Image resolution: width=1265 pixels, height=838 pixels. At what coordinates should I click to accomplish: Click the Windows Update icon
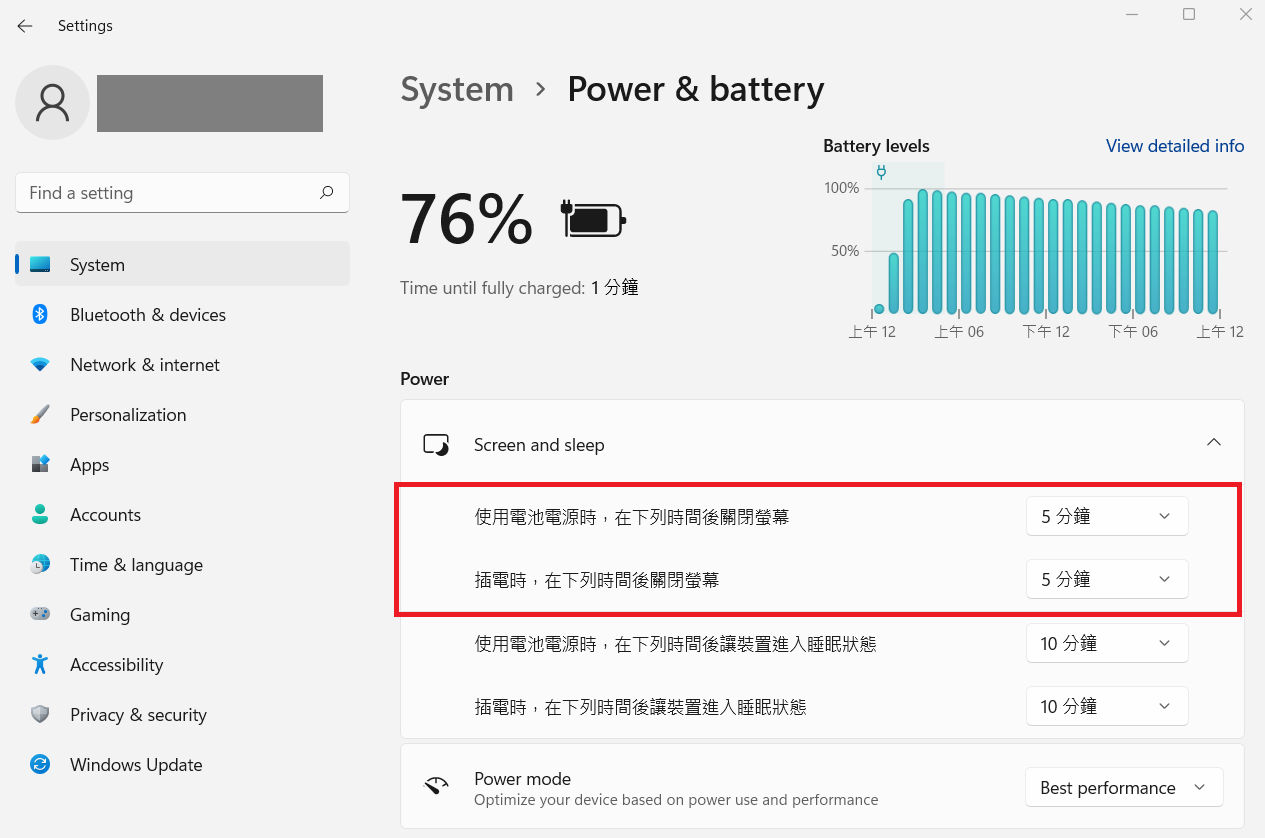click(x=40, y=765)
